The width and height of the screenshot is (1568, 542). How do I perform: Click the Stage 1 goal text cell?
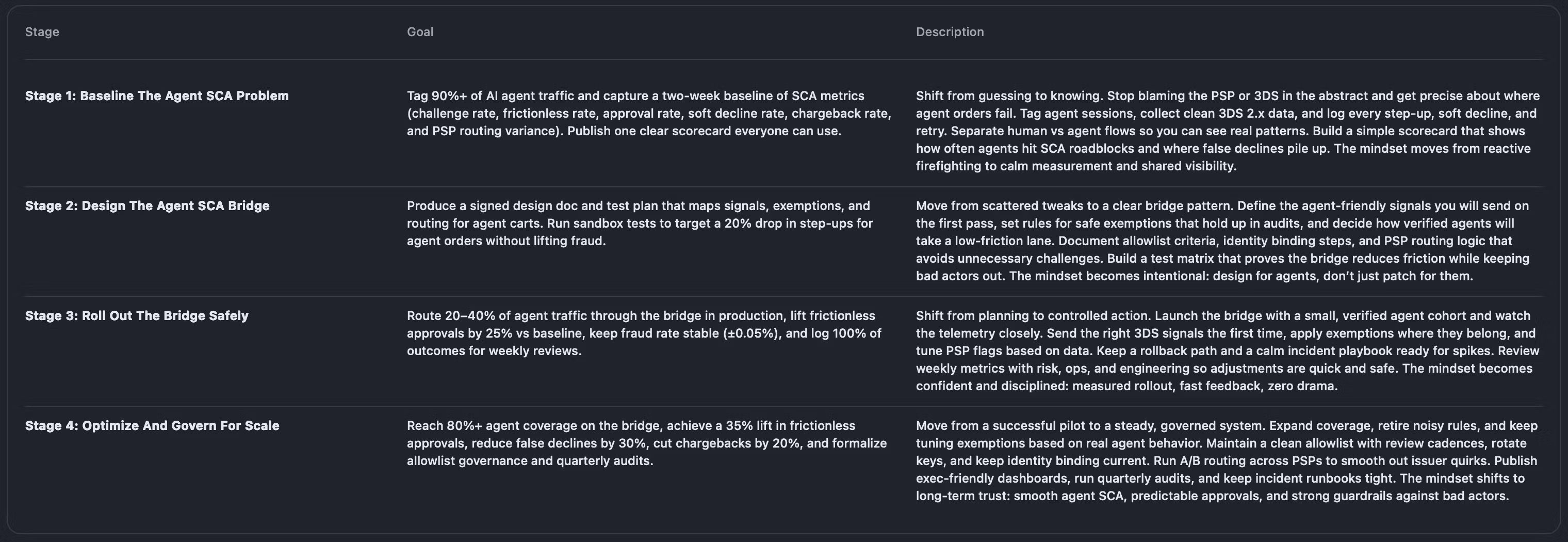point(648,113)
